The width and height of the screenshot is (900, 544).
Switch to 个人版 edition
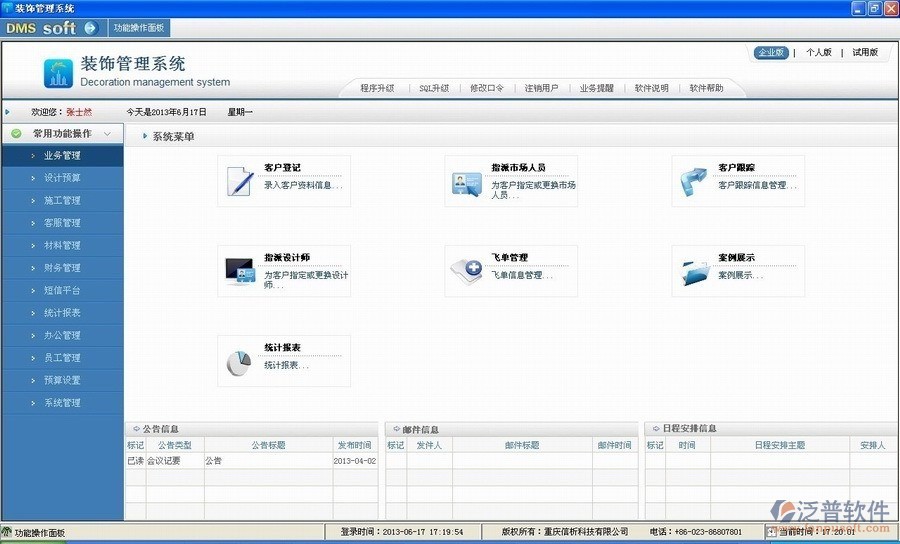[818, 53]
